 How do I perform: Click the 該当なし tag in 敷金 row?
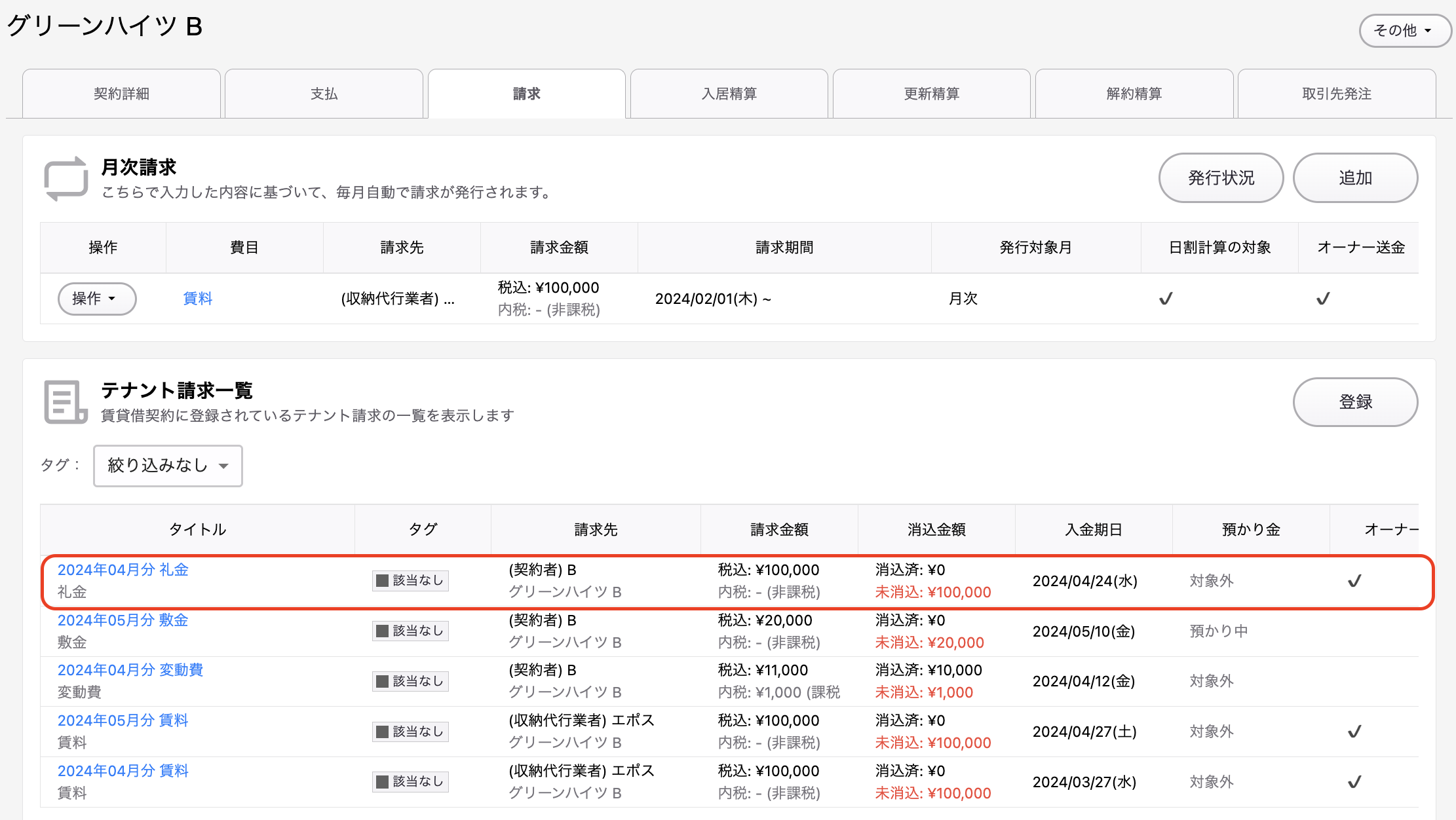pos(410,631)
